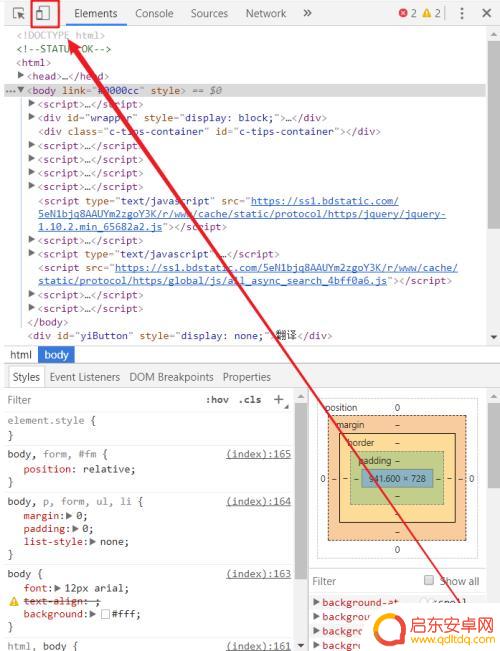The width and height of the screenshot is (500, 651).
Task: Expand the list-style shorthand property
Action: [x=93, y=542]
